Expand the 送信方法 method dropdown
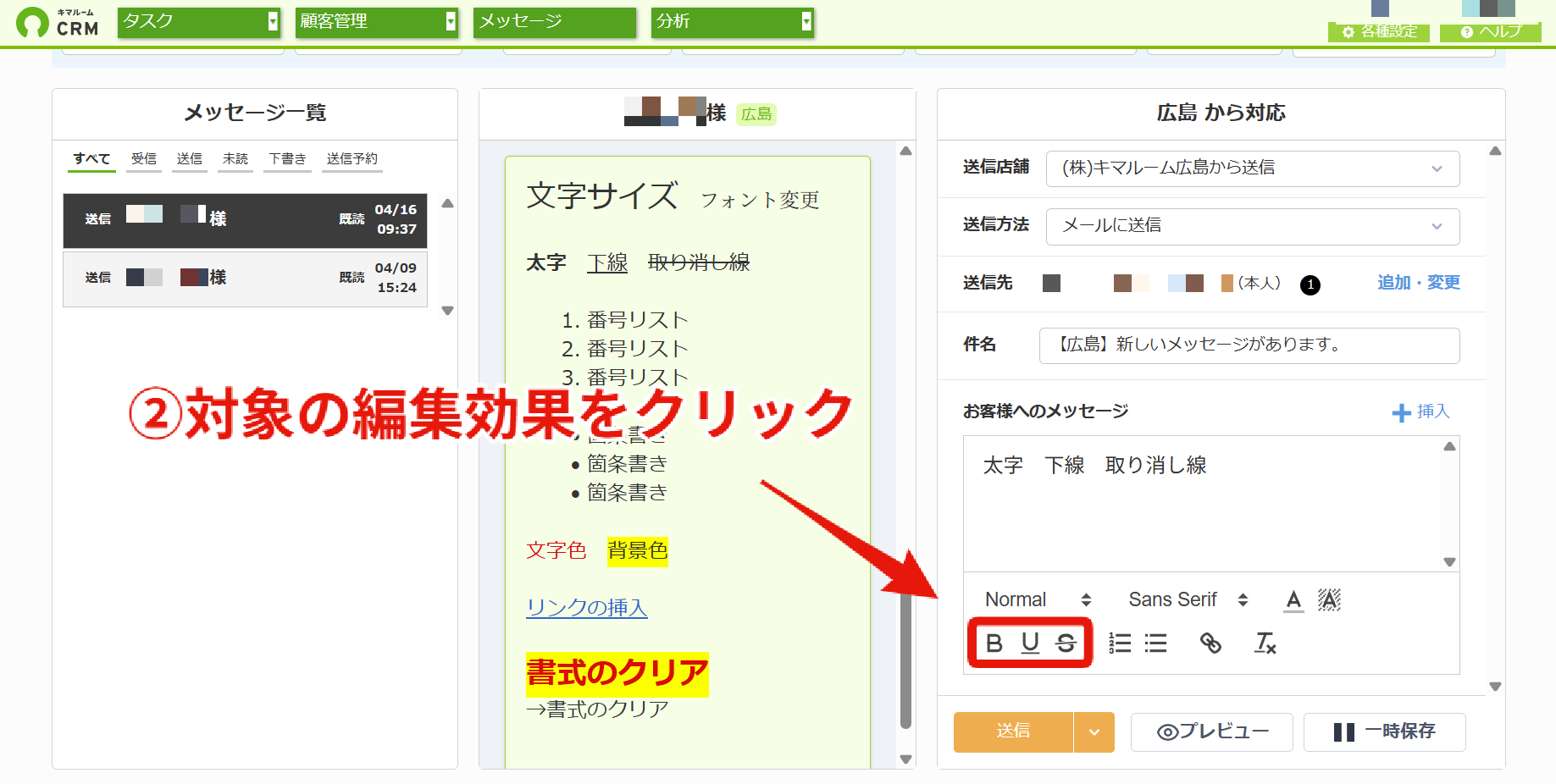 tap(1253, 226)
